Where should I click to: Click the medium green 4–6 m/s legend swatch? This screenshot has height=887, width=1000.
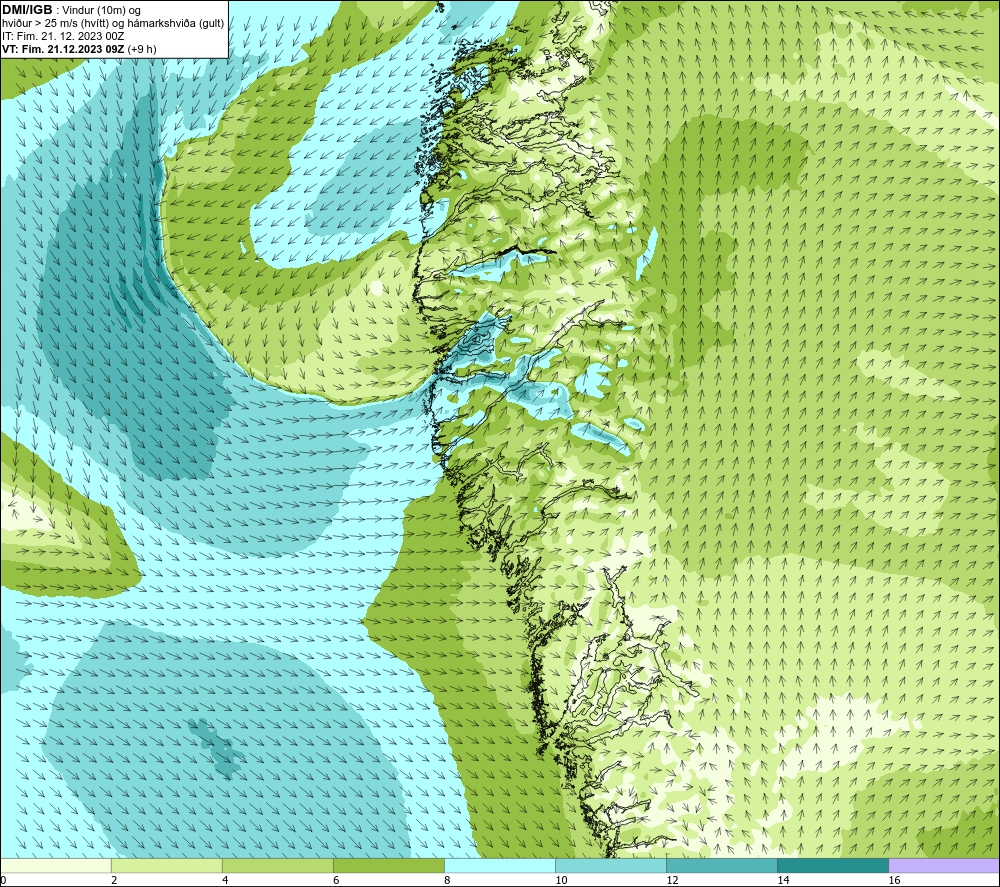(x=277, y=865)
